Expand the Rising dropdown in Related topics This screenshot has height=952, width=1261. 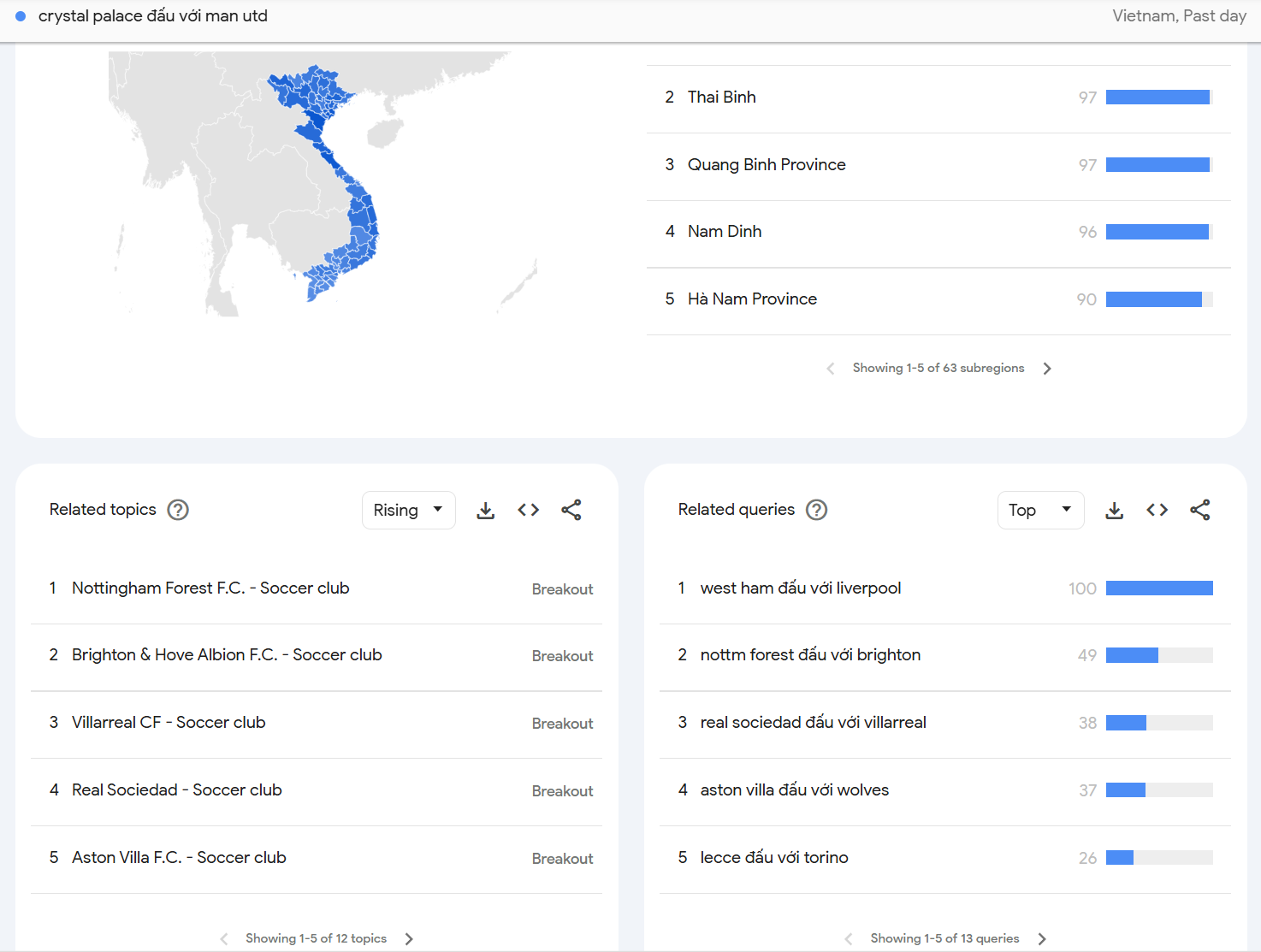pyautogui.click(x=409, y=511)
